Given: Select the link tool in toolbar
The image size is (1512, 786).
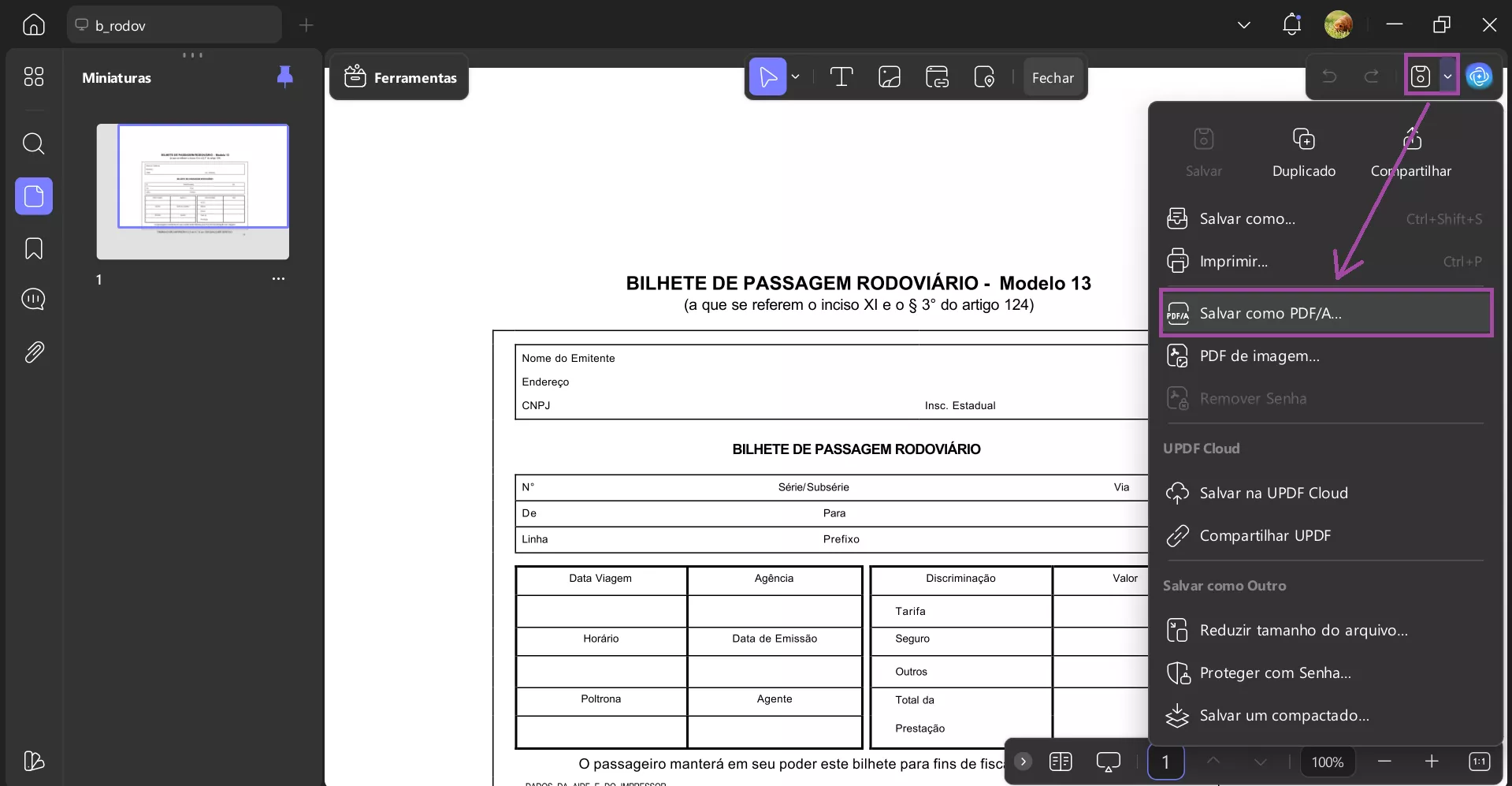Looking at the screenshot, I should tap(937, 76).
